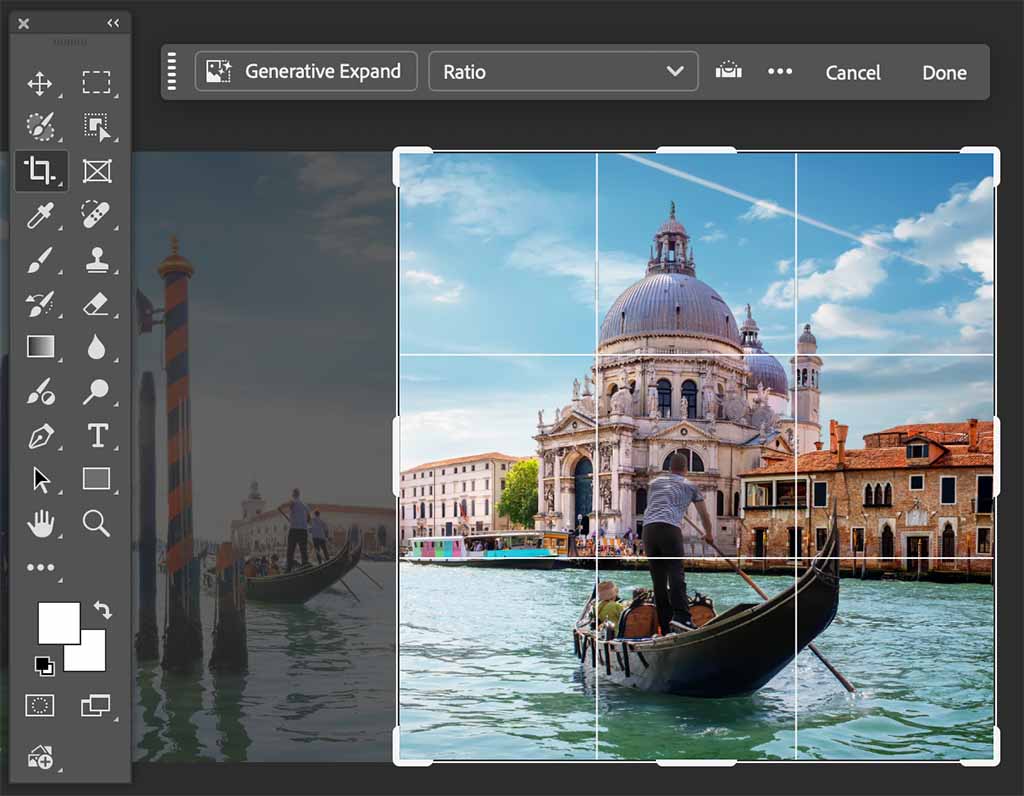Click the Generative Expand button

(x=305, y=71)
